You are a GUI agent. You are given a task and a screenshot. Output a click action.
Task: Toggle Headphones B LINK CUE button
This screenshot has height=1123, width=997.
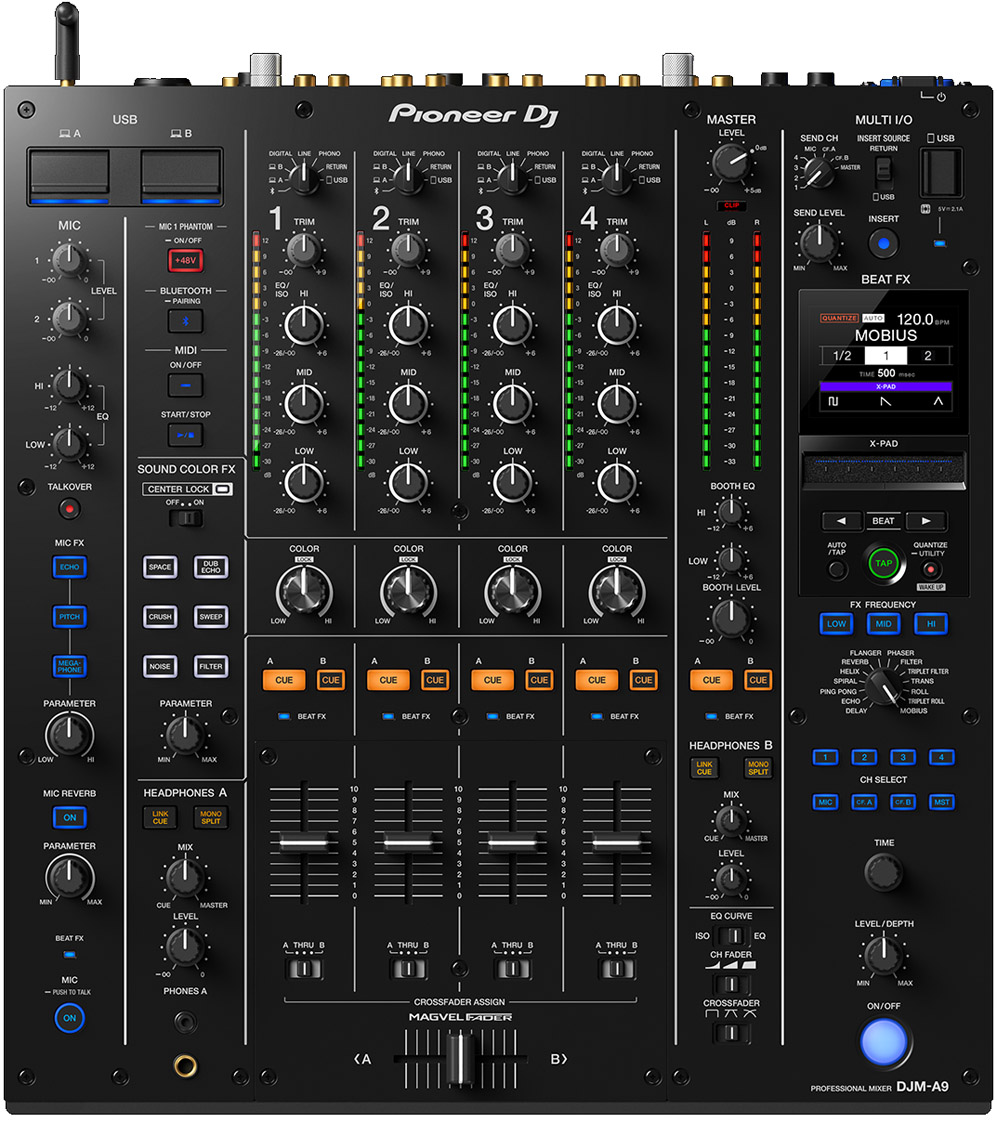coord(704,768)
